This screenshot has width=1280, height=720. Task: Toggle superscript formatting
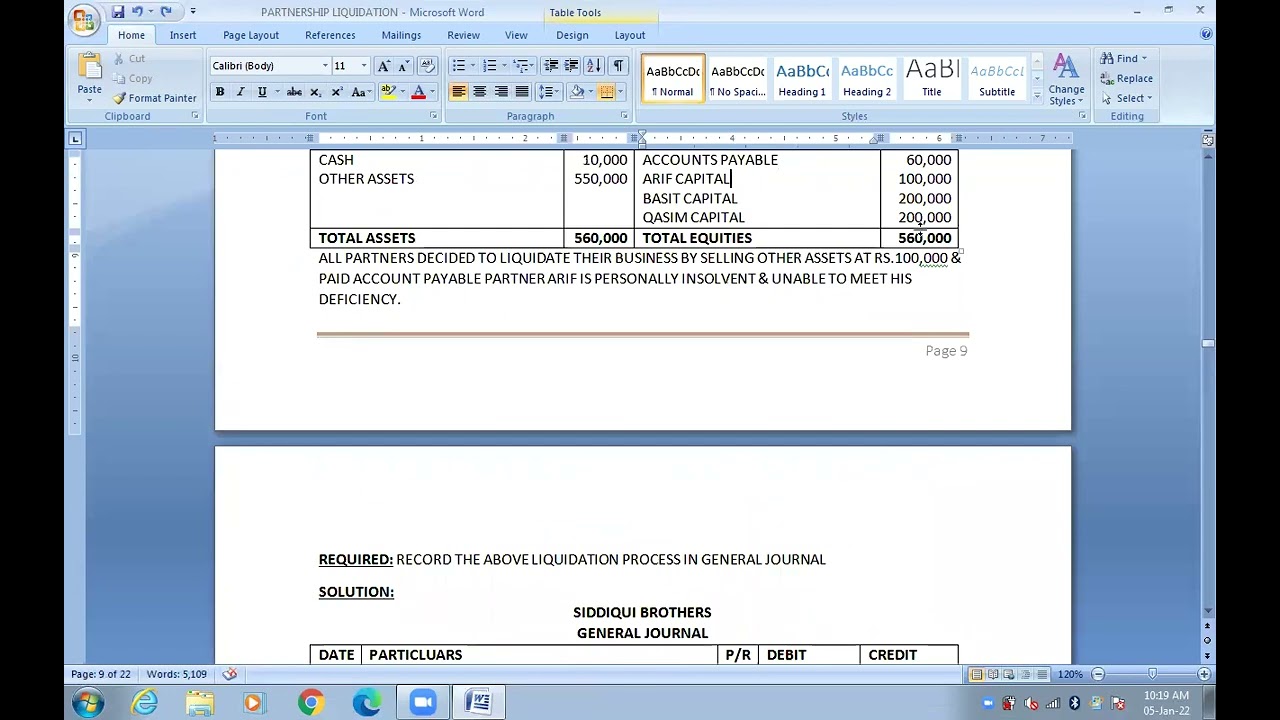[336, 92]
